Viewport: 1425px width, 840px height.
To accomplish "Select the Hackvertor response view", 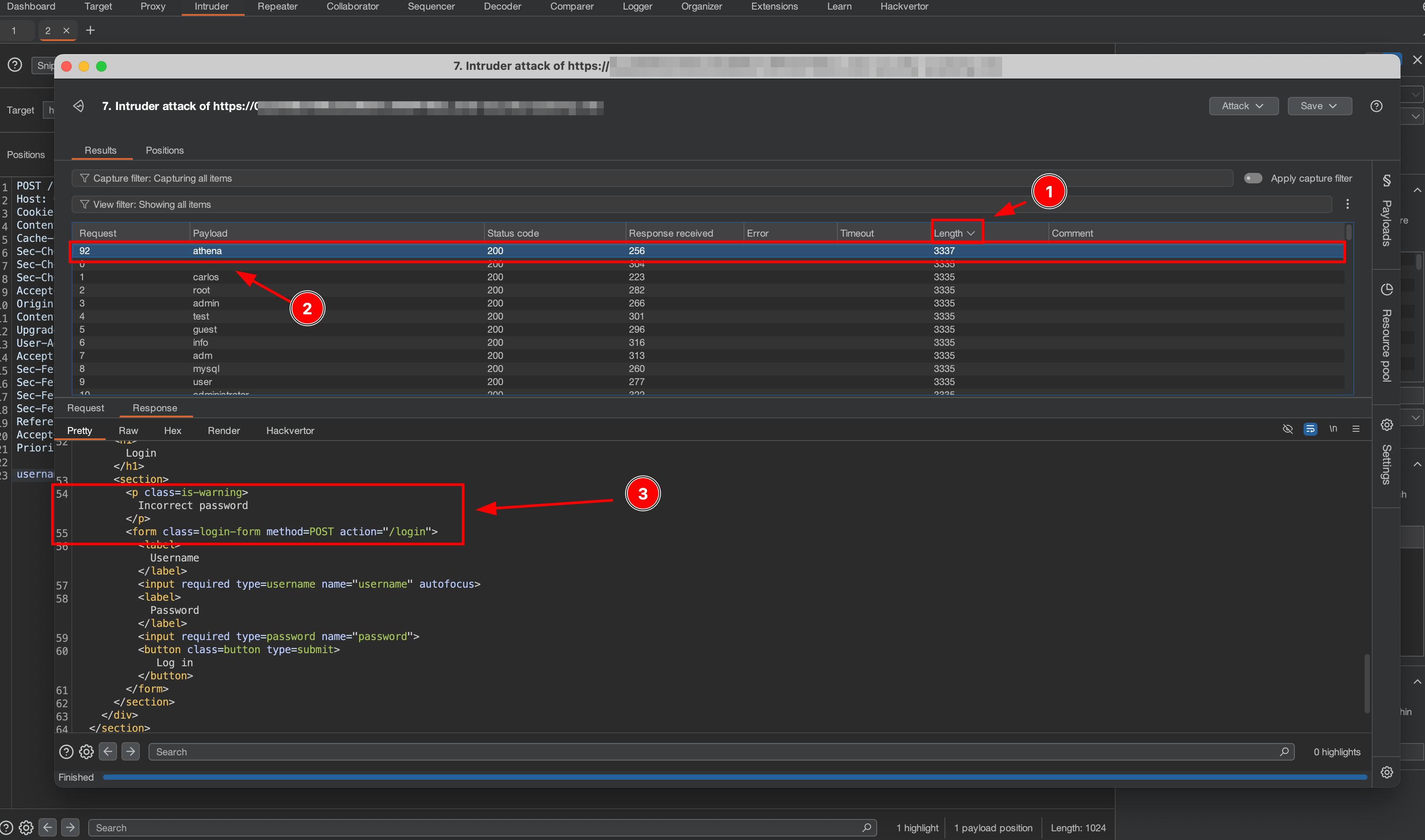I will [x=290, y=430].
